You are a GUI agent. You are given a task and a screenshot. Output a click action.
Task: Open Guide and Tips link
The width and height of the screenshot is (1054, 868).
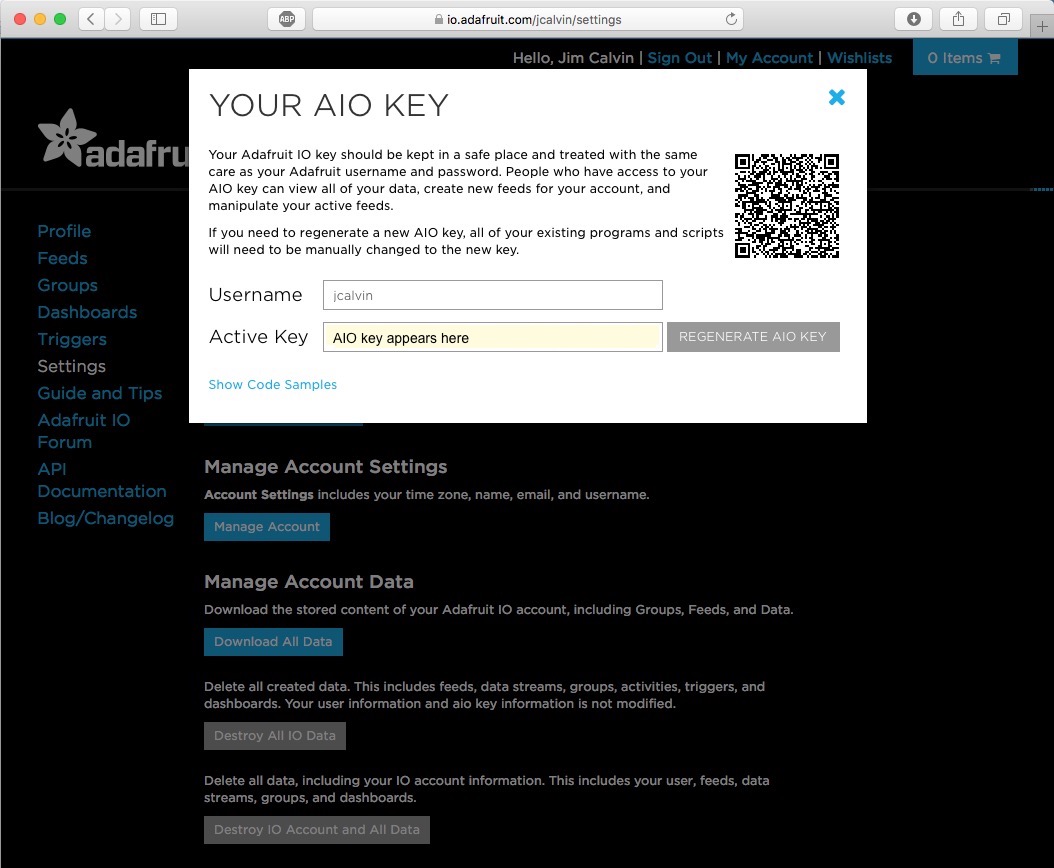point(99,393)
